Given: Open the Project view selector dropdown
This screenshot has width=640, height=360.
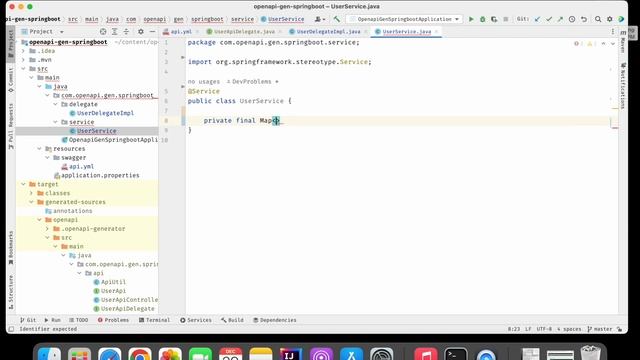Looking at the screenshot, I should (42, 31).
